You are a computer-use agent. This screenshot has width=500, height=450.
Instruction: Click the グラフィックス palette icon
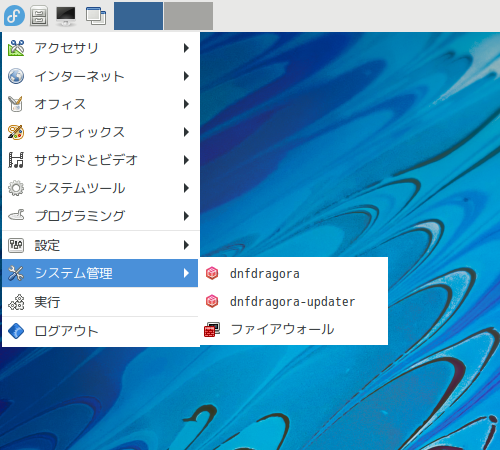(x=16, y=132)
